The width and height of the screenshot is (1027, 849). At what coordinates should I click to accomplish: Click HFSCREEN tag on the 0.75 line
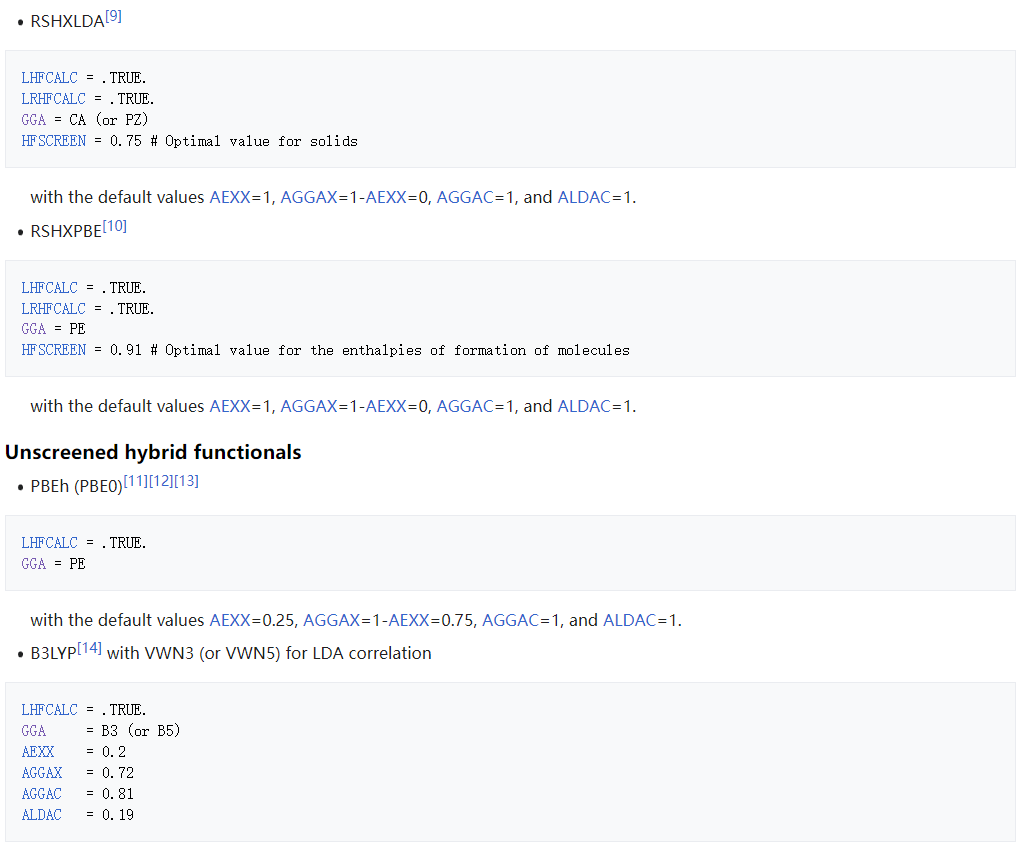tap(53, 141)
